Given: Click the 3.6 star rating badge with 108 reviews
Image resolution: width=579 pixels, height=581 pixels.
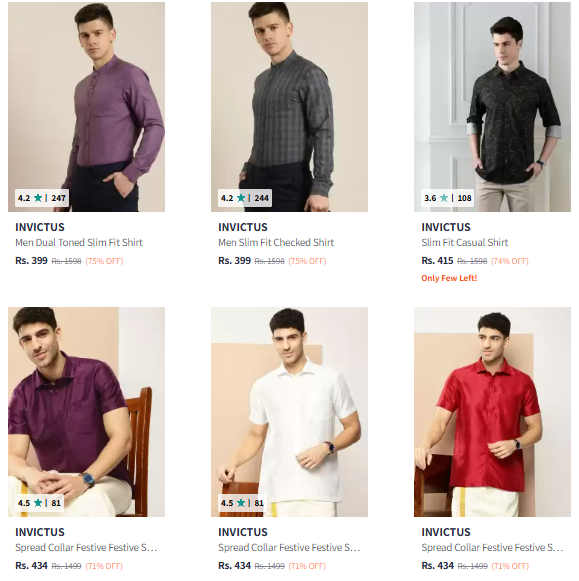Looking at the screenshot, I should coord(448,198).
